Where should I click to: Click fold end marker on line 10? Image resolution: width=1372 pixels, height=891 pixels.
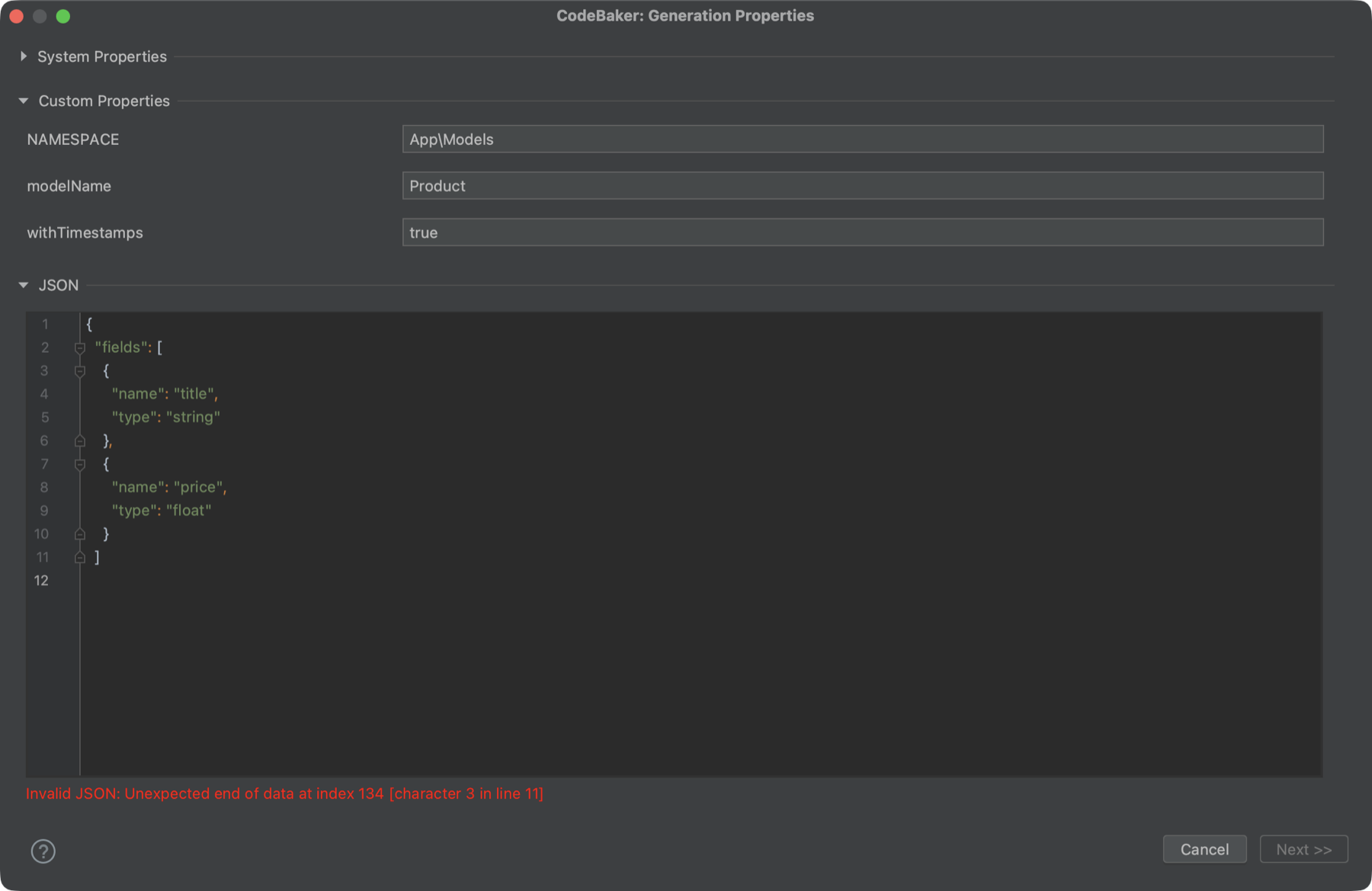[80, 534]
